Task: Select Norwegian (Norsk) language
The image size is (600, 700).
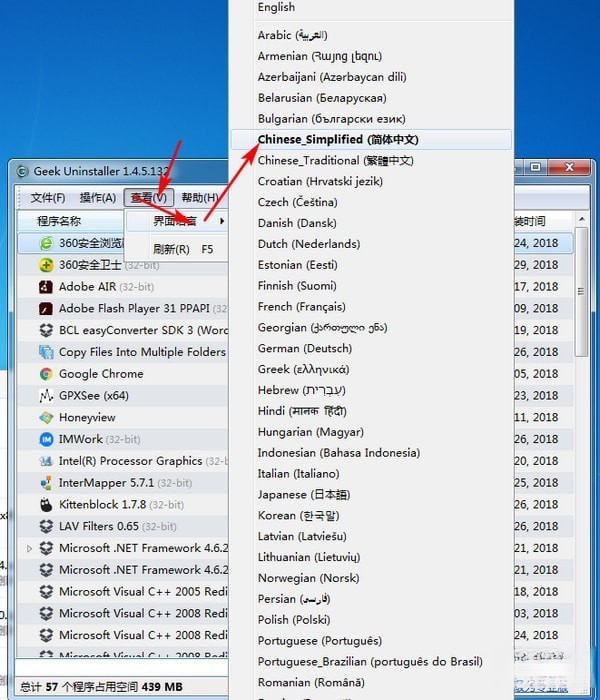Action: point(371,578)
